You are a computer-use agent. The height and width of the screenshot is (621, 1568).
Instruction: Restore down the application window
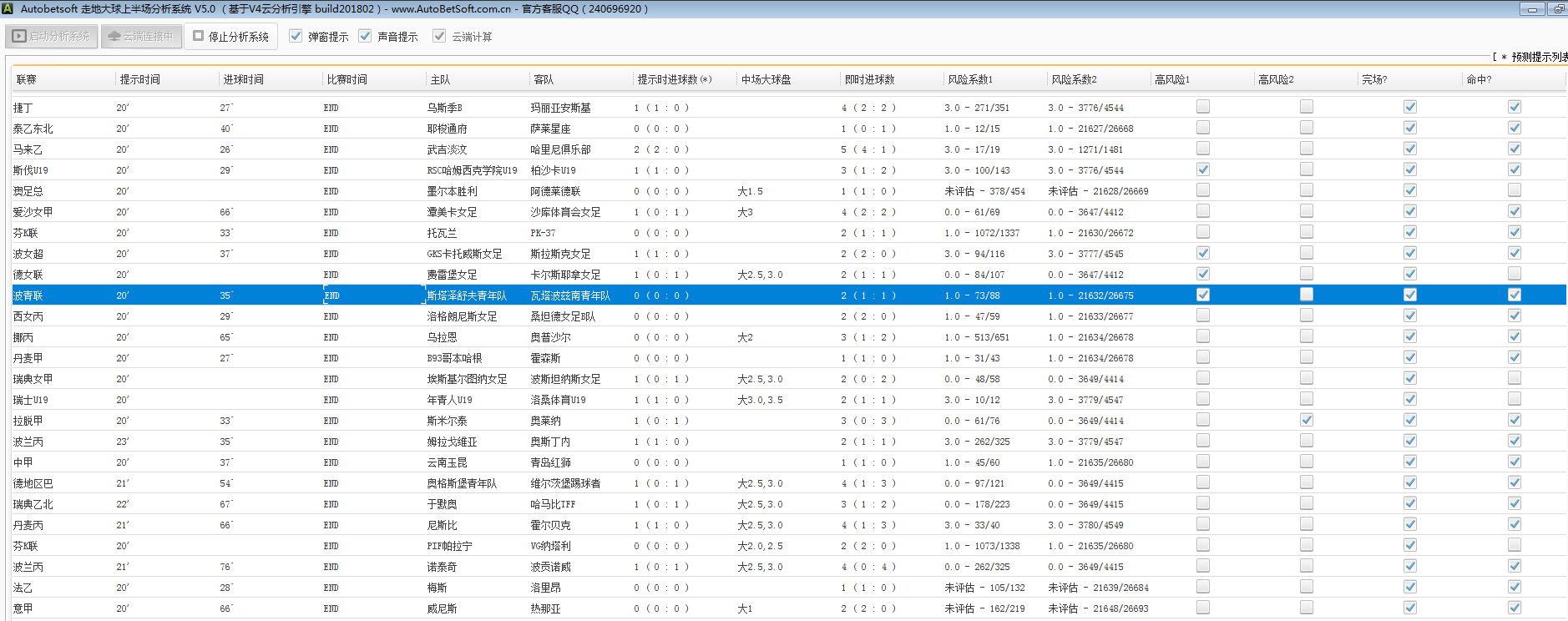(1558, 9)
